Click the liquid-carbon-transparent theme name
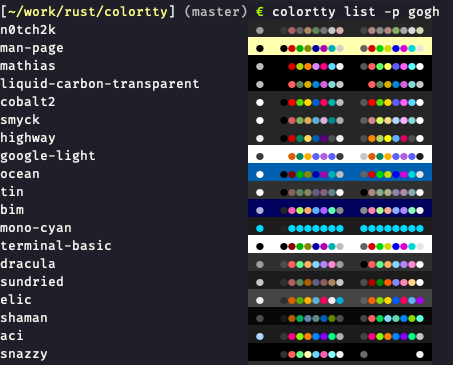Image resolution: width=453 pixels, height=365 pixels. click(x=100, y=84)
